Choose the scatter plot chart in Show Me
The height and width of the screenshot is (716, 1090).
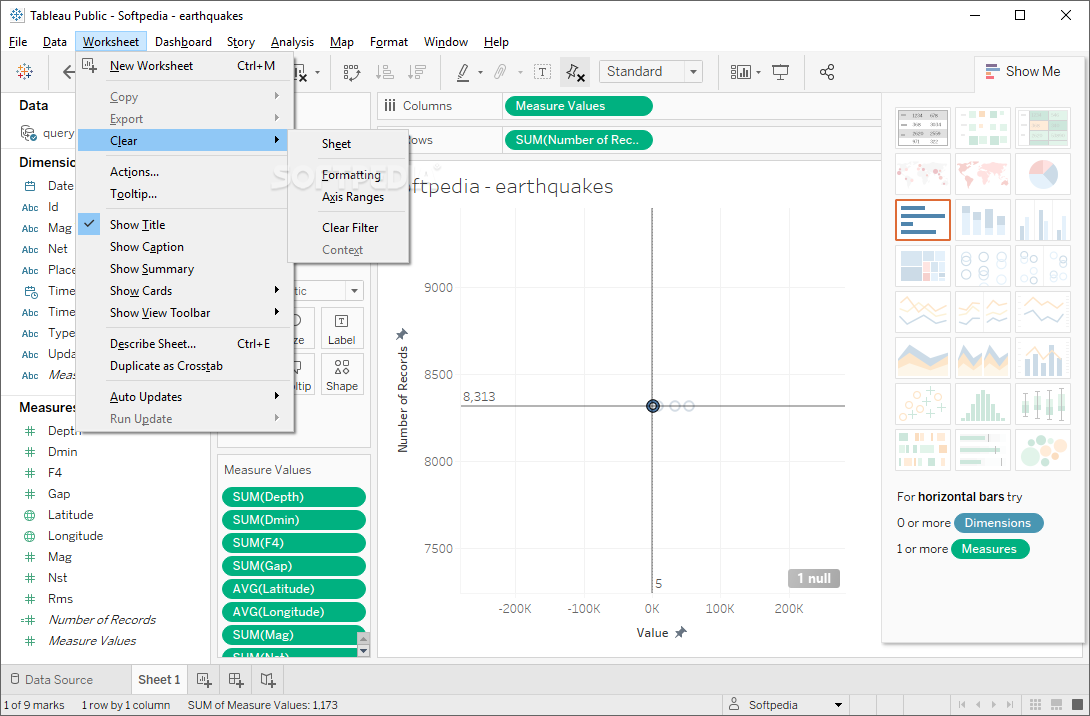922,403
